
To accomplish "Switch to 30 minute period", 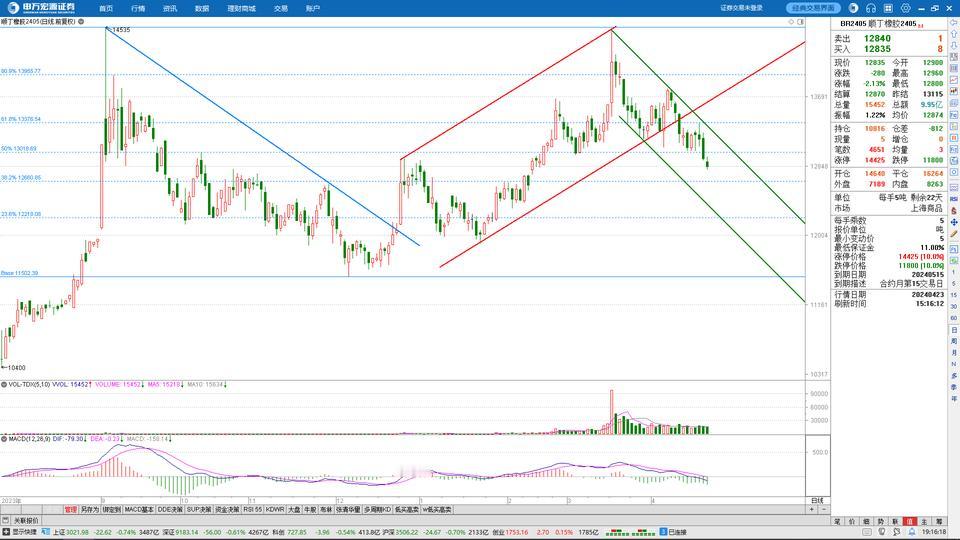I will 954,307.
